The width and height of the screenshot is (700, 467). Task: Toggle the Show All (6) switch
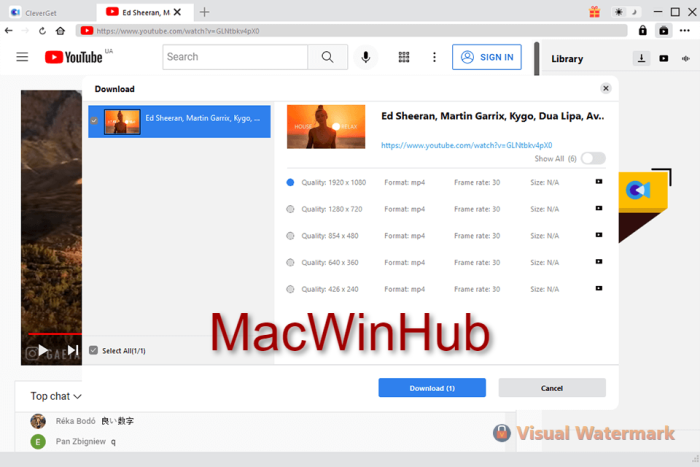[x=593, y=158]
